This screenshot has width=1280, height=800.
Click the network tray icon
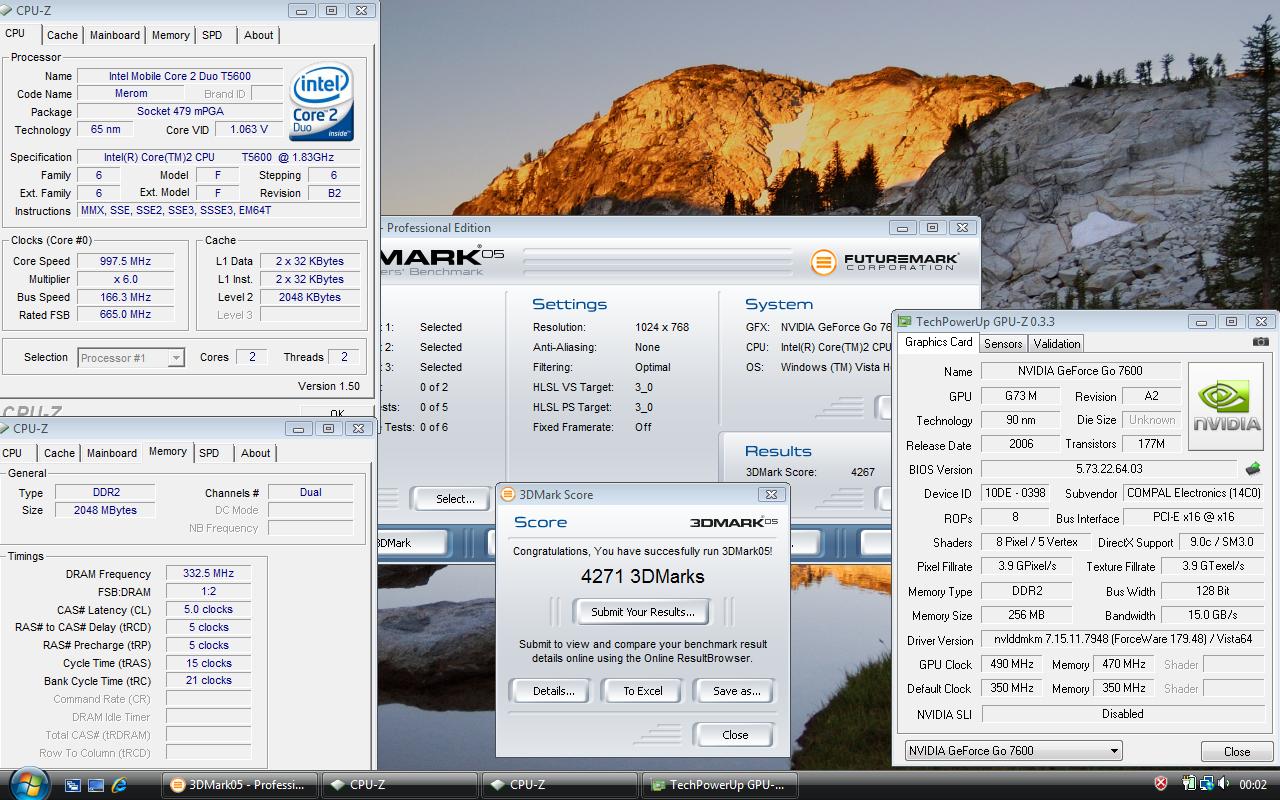(1207, 784)
